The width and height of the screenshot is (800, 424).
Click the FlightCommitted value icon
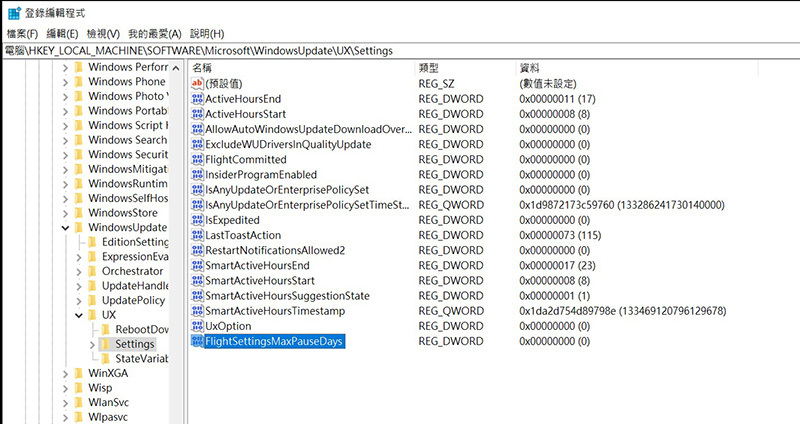[x=197, y=159]
